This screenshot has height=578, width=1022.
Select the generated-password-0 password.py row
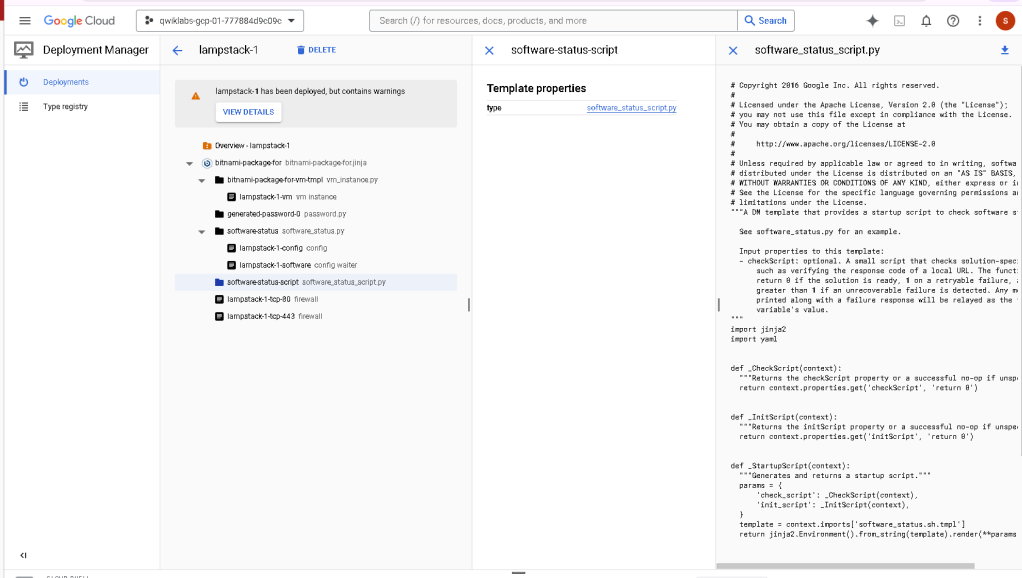click(x=316, y=214)
